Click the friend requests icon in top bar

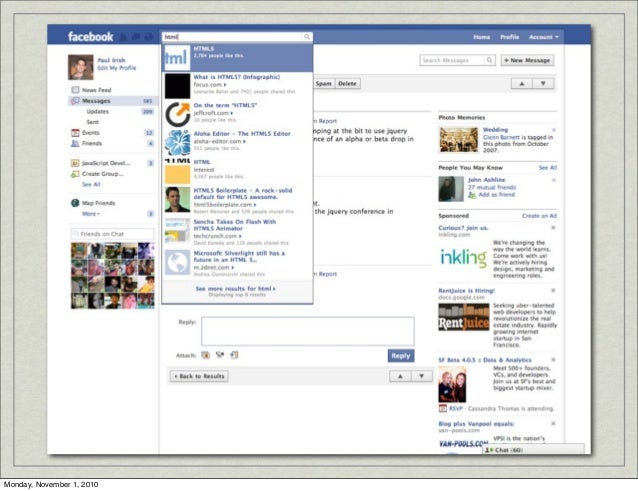124,37
